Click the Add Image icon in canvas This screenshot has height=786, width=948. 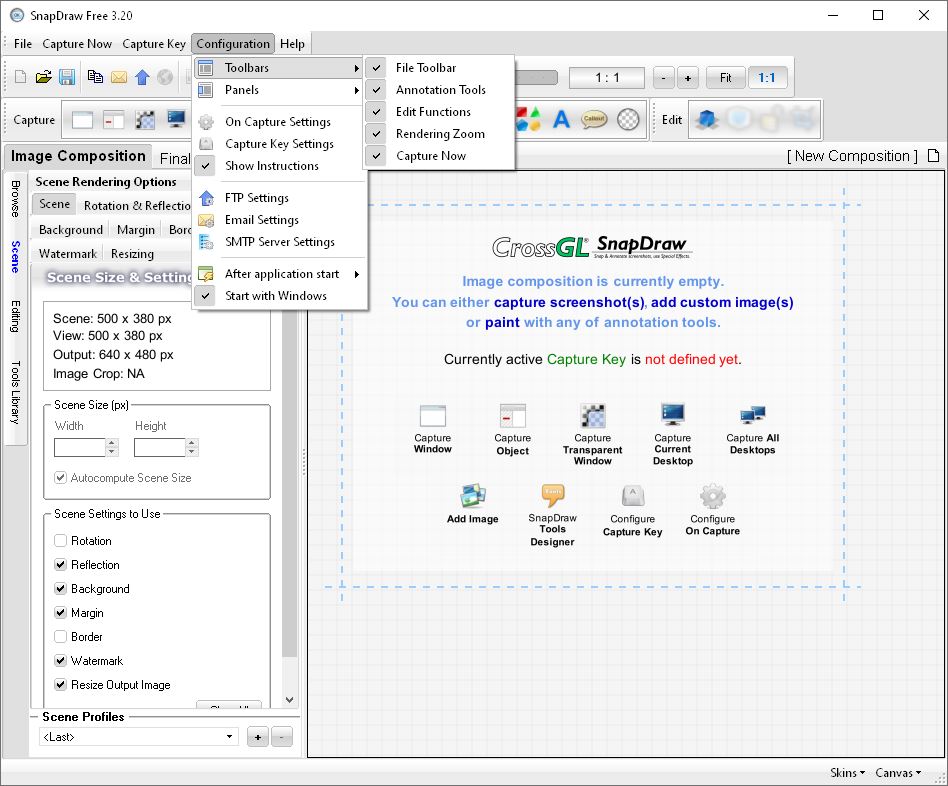pos(472,497)
